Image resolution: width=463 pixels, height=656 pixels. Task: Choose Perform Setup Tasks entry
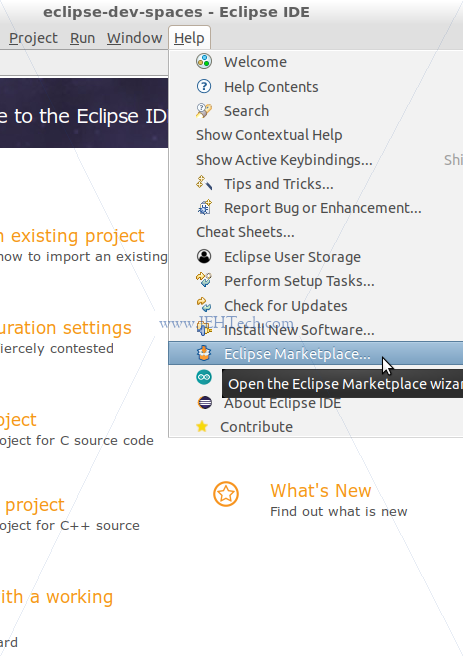coord(299,281)
